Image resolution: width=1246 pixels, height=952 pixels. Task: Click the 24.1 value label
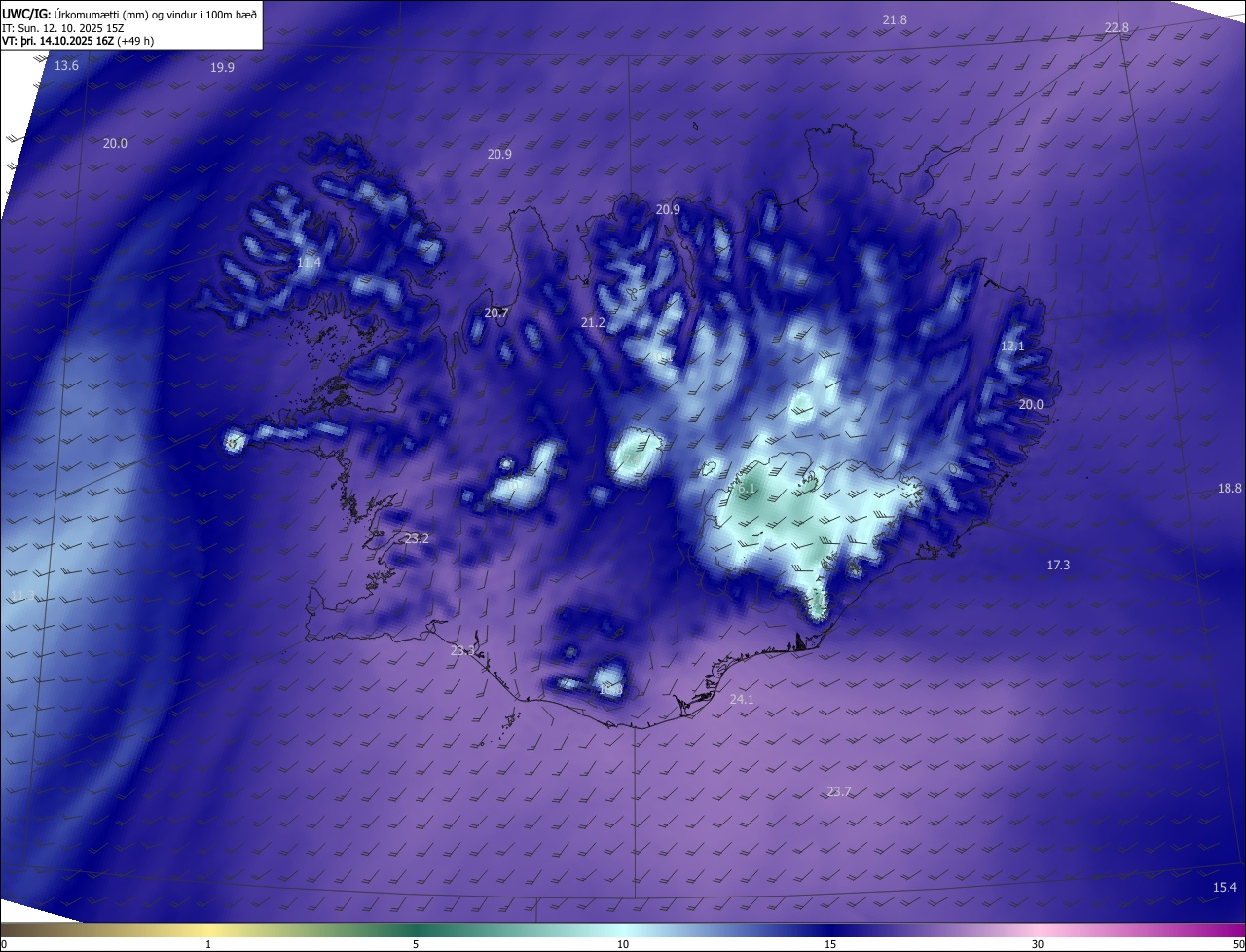pyautogui.click(x=741, y=699)
